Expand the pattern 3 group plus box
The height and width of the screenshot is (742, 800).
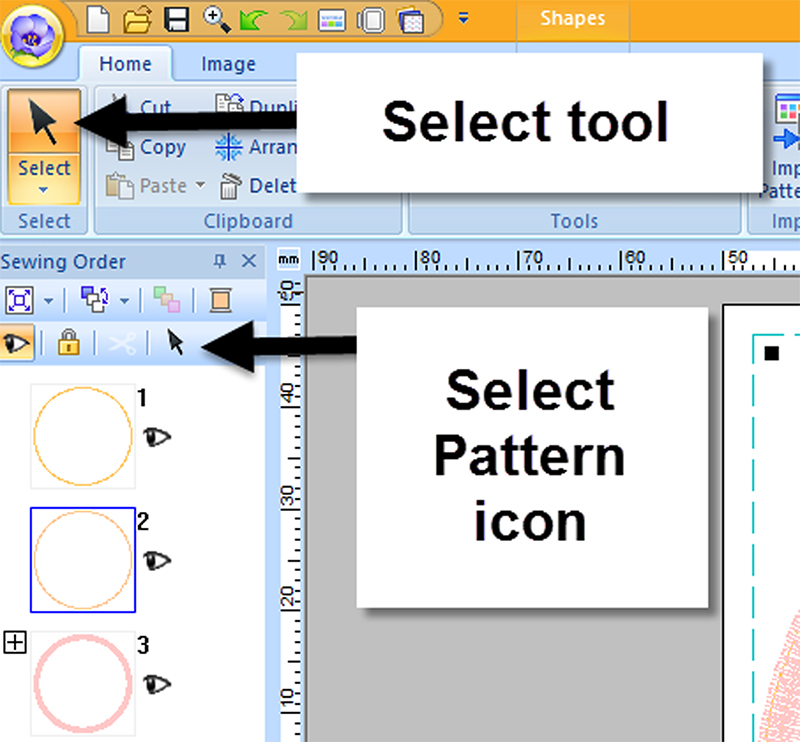tap(14, 643)
